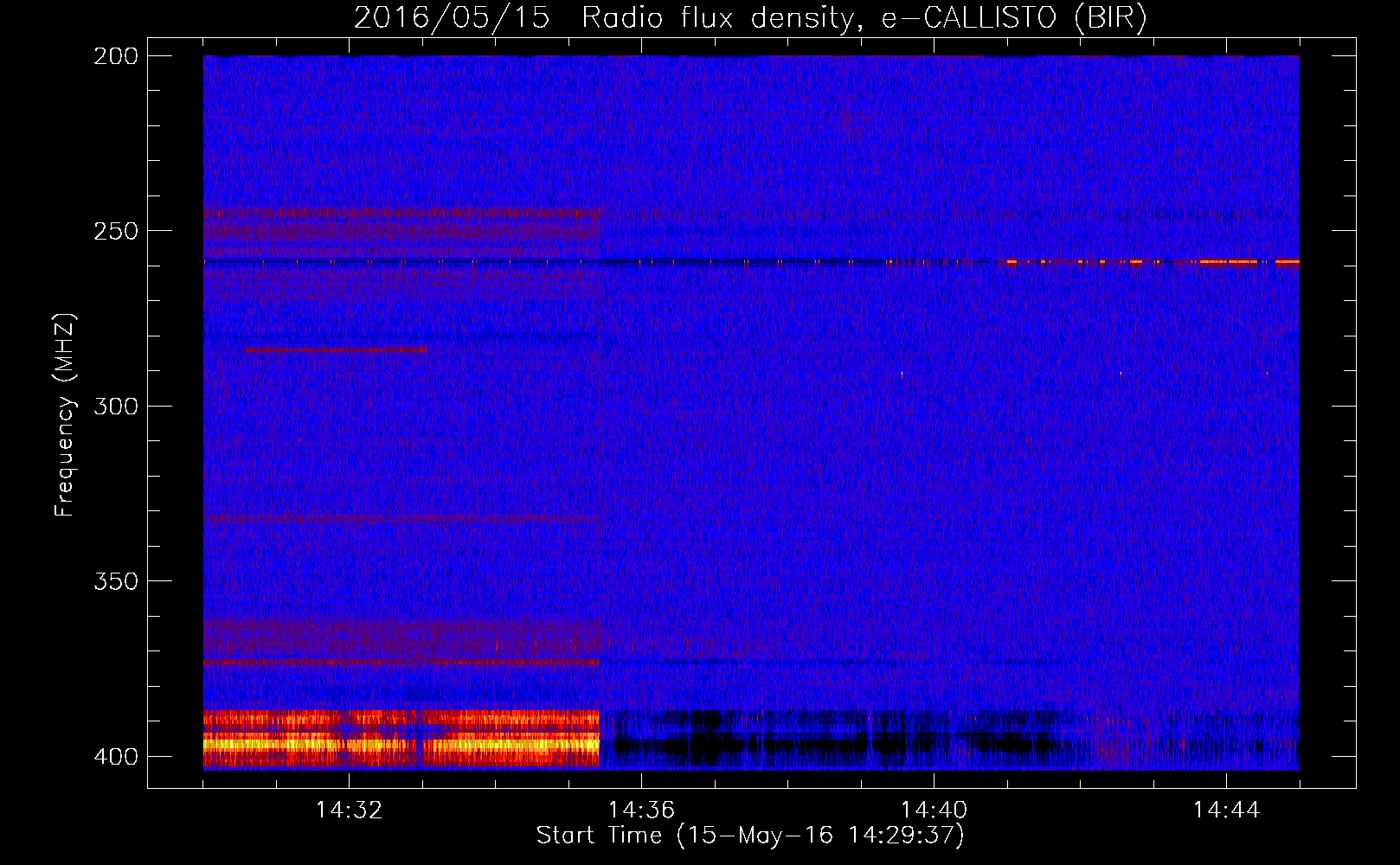Click the 350 frequency tick label

coord(116,581)
